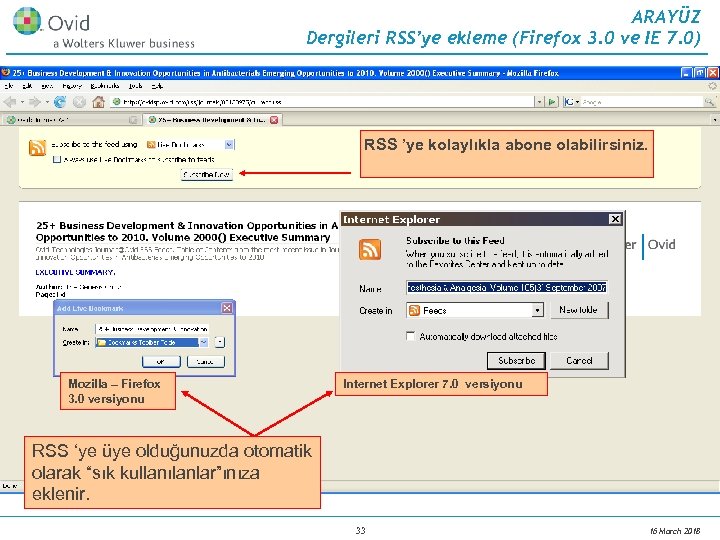Viewport: 720px width, 540px height.
Task: Open the Back history dropdown arrow
Action: coord(22,102)
